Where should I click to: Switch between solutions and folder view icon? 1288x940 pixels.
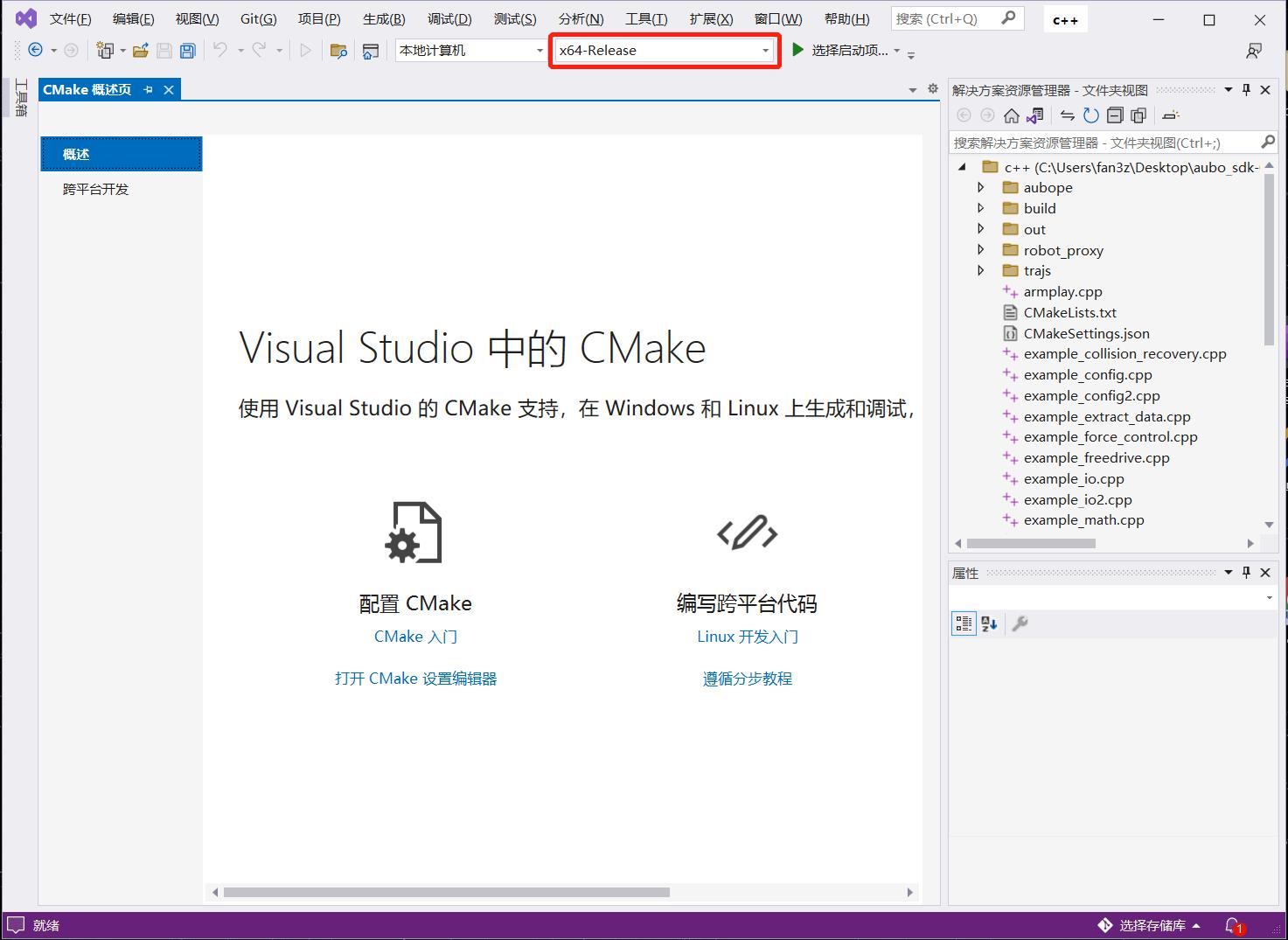(1035, 115)
